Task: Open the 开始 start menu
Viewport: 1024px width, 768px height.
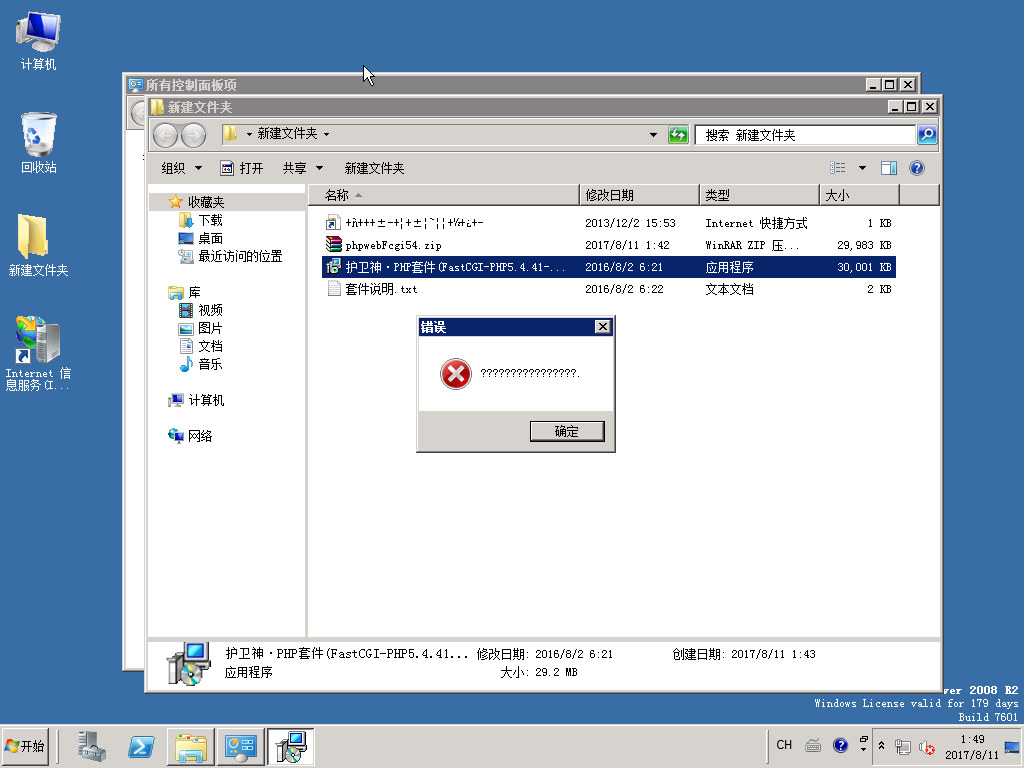Action: pos(26,746)
